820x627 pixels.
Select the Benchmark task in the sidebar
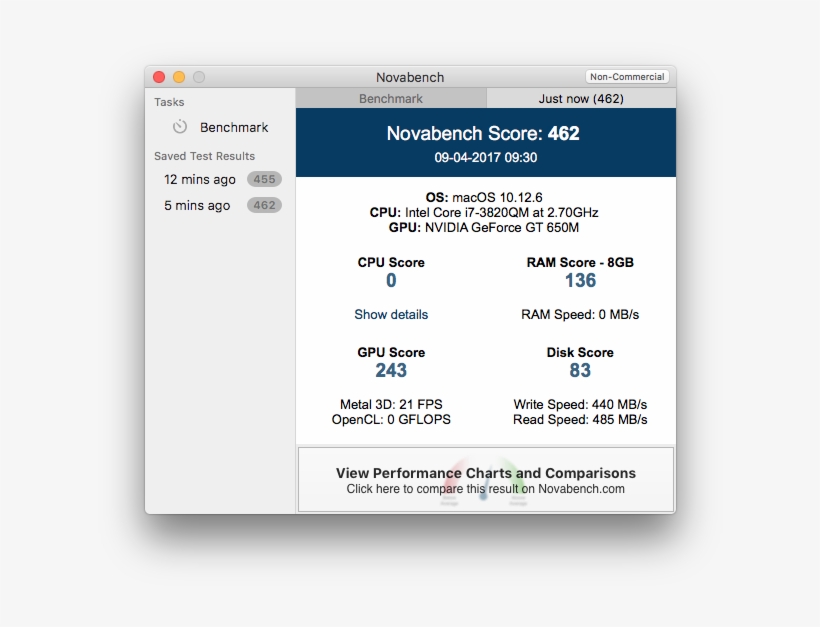234,128
